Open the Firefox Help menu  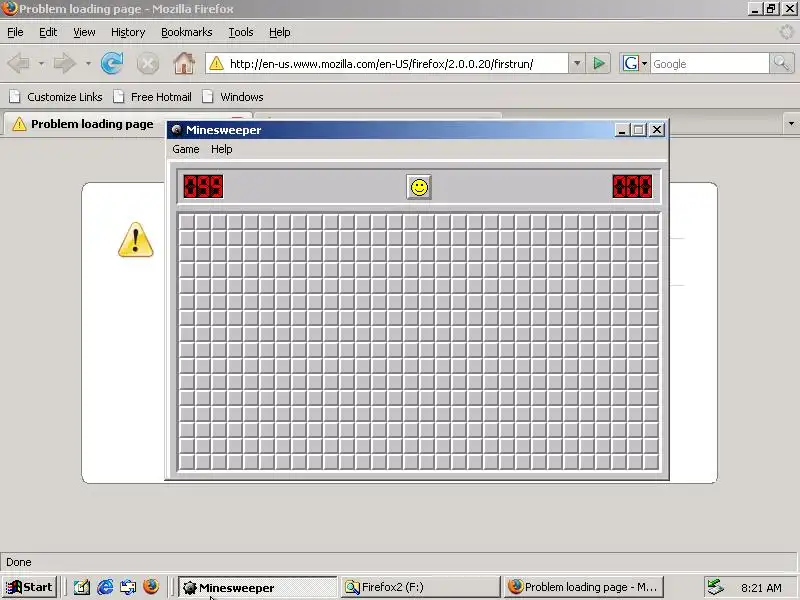tap(280, 32)
